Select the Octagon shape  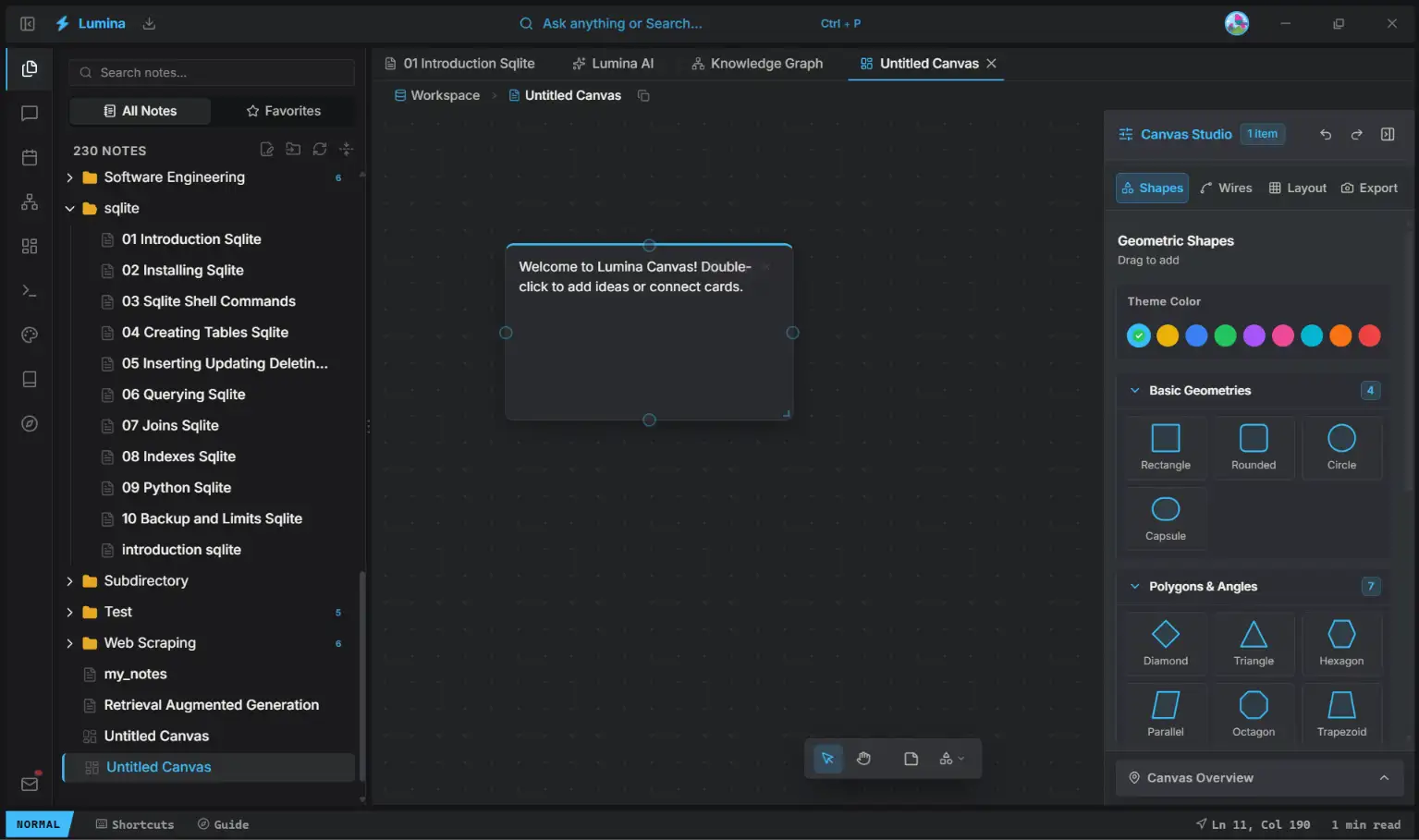[x=1253, y=713]
